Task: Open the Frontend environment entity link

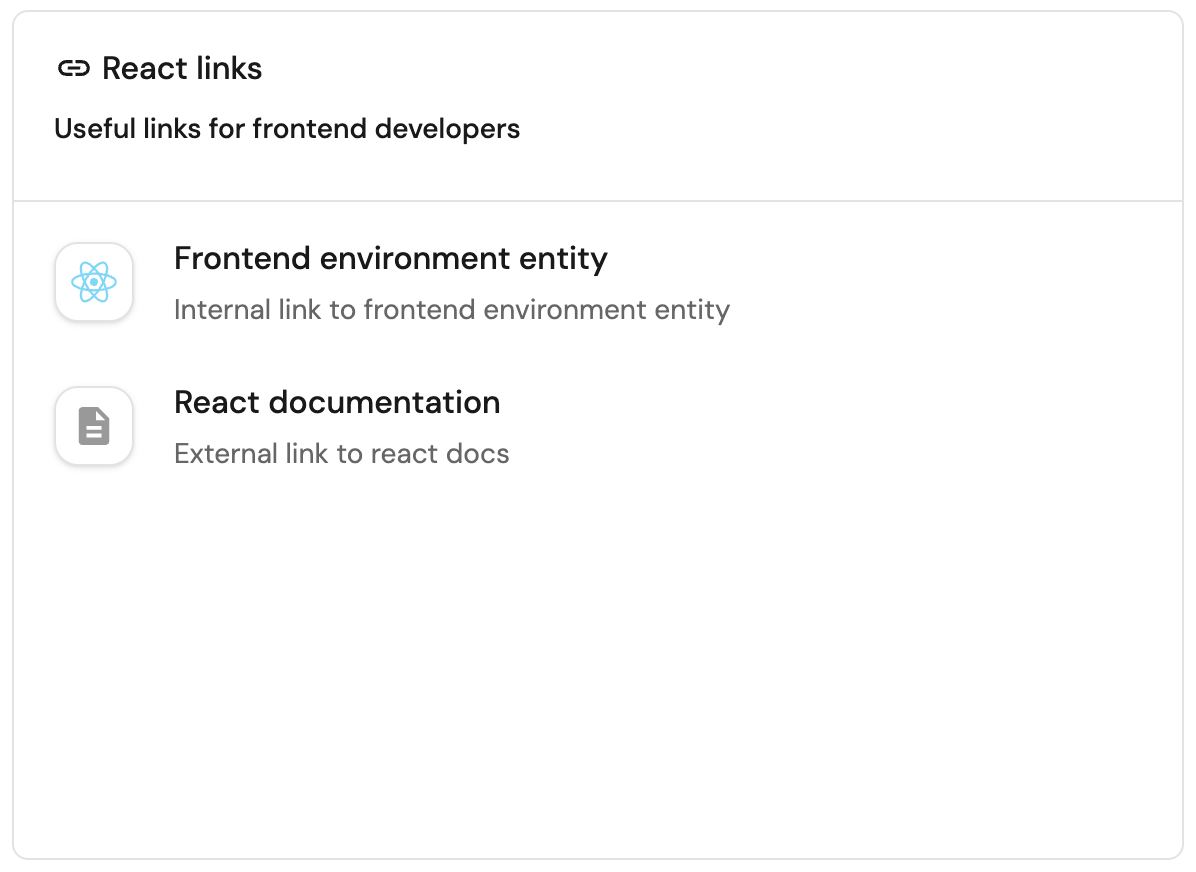Action: pos(390,259)
